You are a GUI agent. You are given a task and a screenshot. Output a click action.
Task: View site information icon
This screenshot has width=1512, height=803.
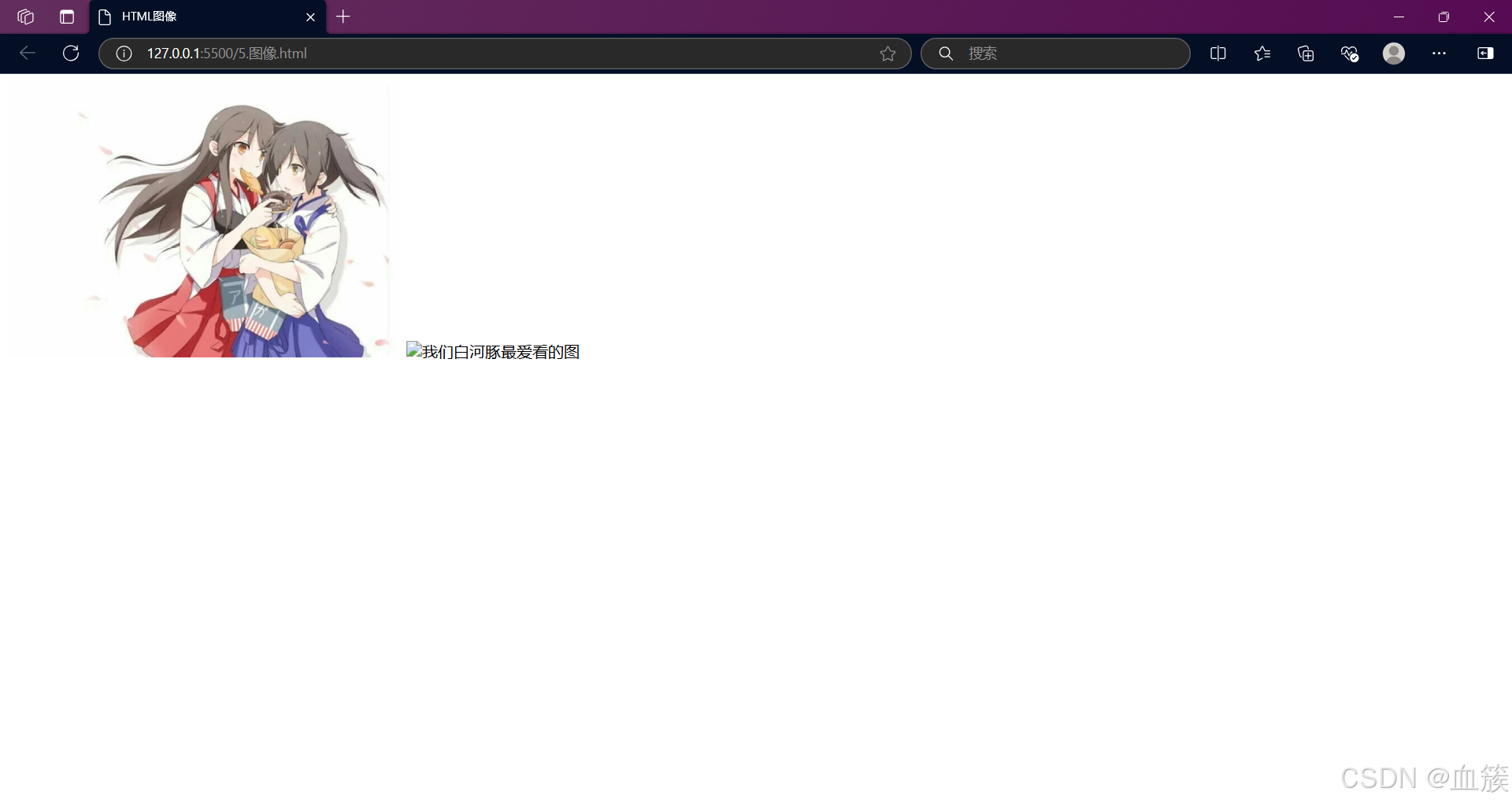coord(124,54)
